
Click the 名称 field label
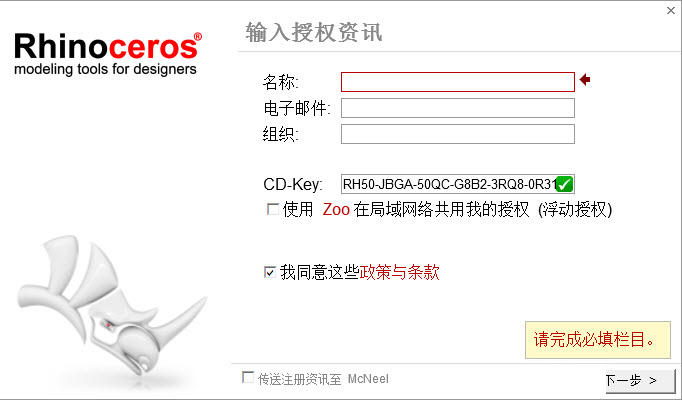coord(281,82)
